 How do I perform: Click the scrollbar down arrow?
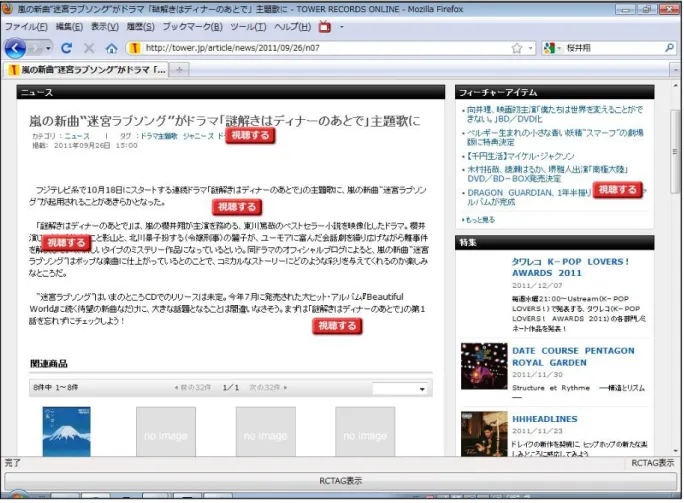(675, 451)
